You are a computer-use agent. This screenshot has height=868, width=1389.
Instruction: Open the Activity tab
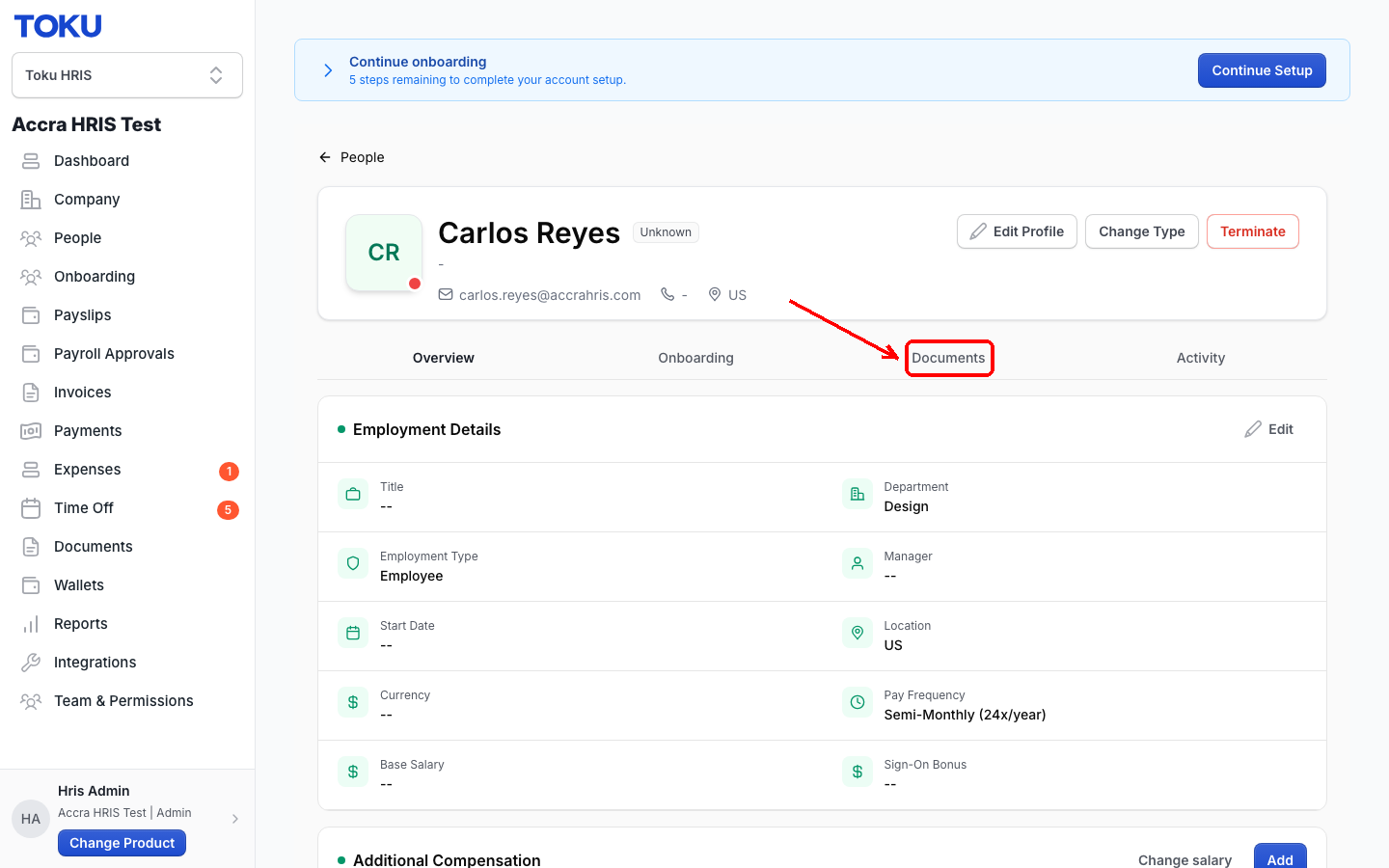coord(1201,358)
